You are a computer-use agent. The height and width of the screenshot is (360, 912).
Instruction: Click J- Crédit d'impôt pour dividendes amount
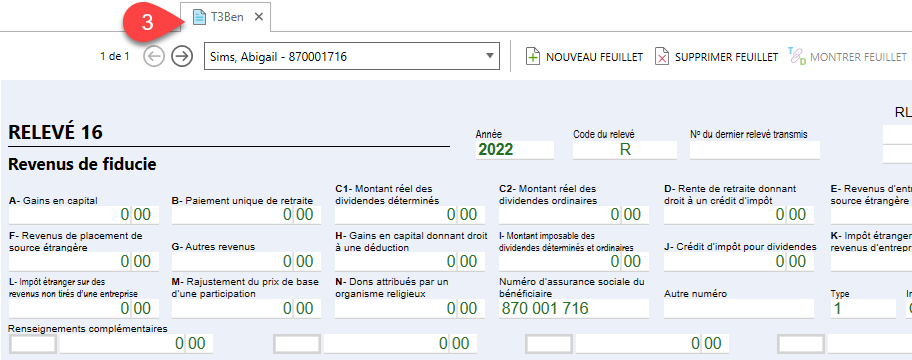[x=739, y=262]
